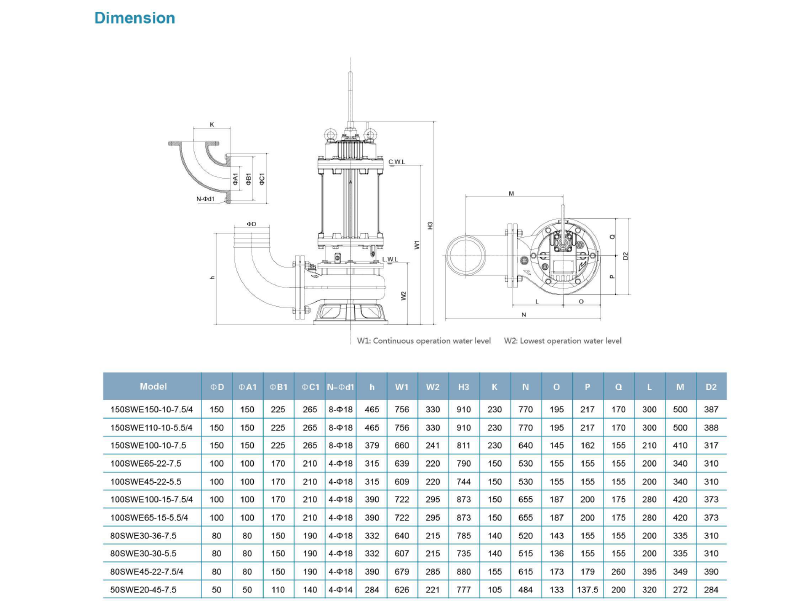Select the H3 column header
Screen dimensions: 794x613
coord(463,387)
